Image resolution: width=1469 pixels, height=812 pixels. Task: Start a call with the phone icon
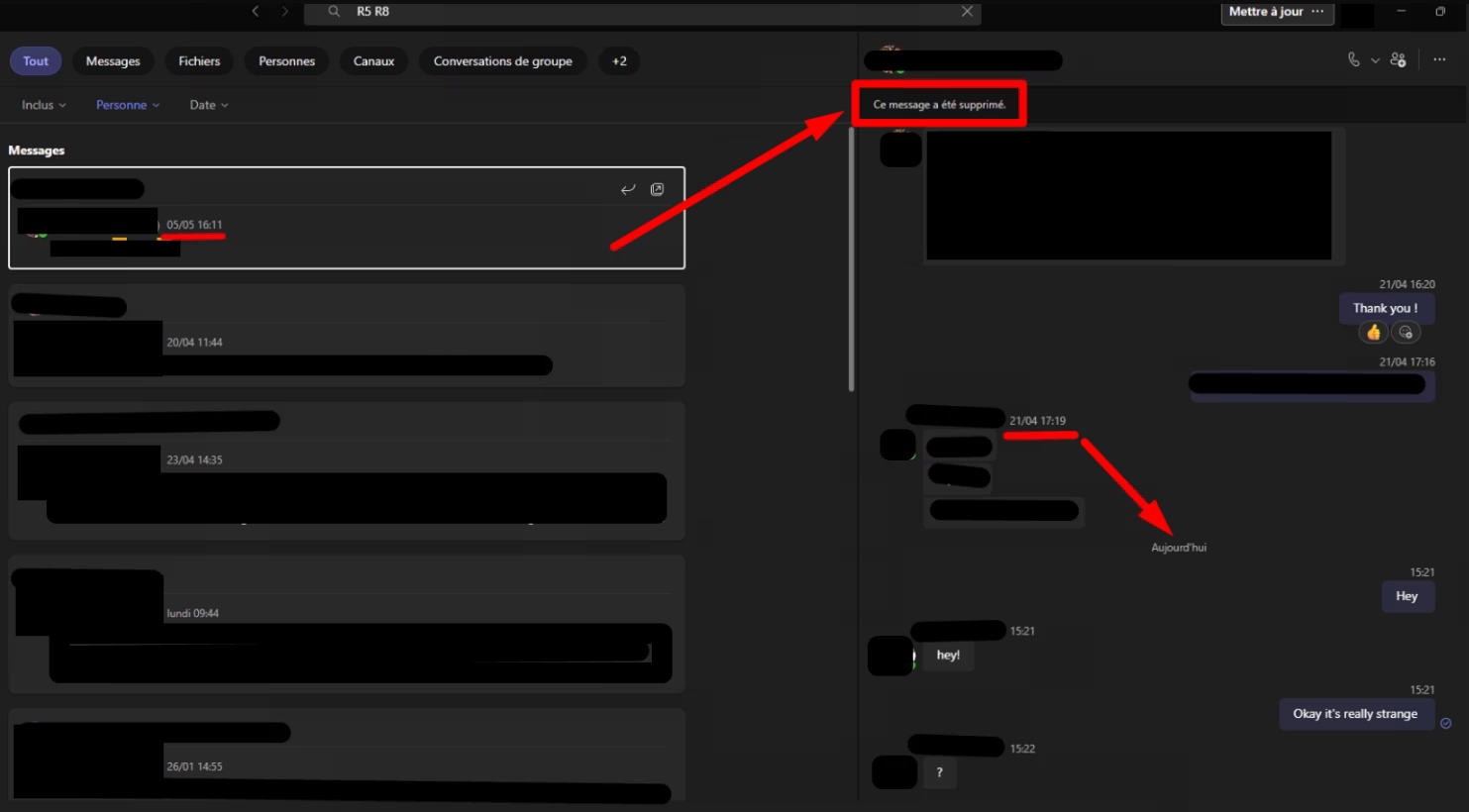point(1353,59)
